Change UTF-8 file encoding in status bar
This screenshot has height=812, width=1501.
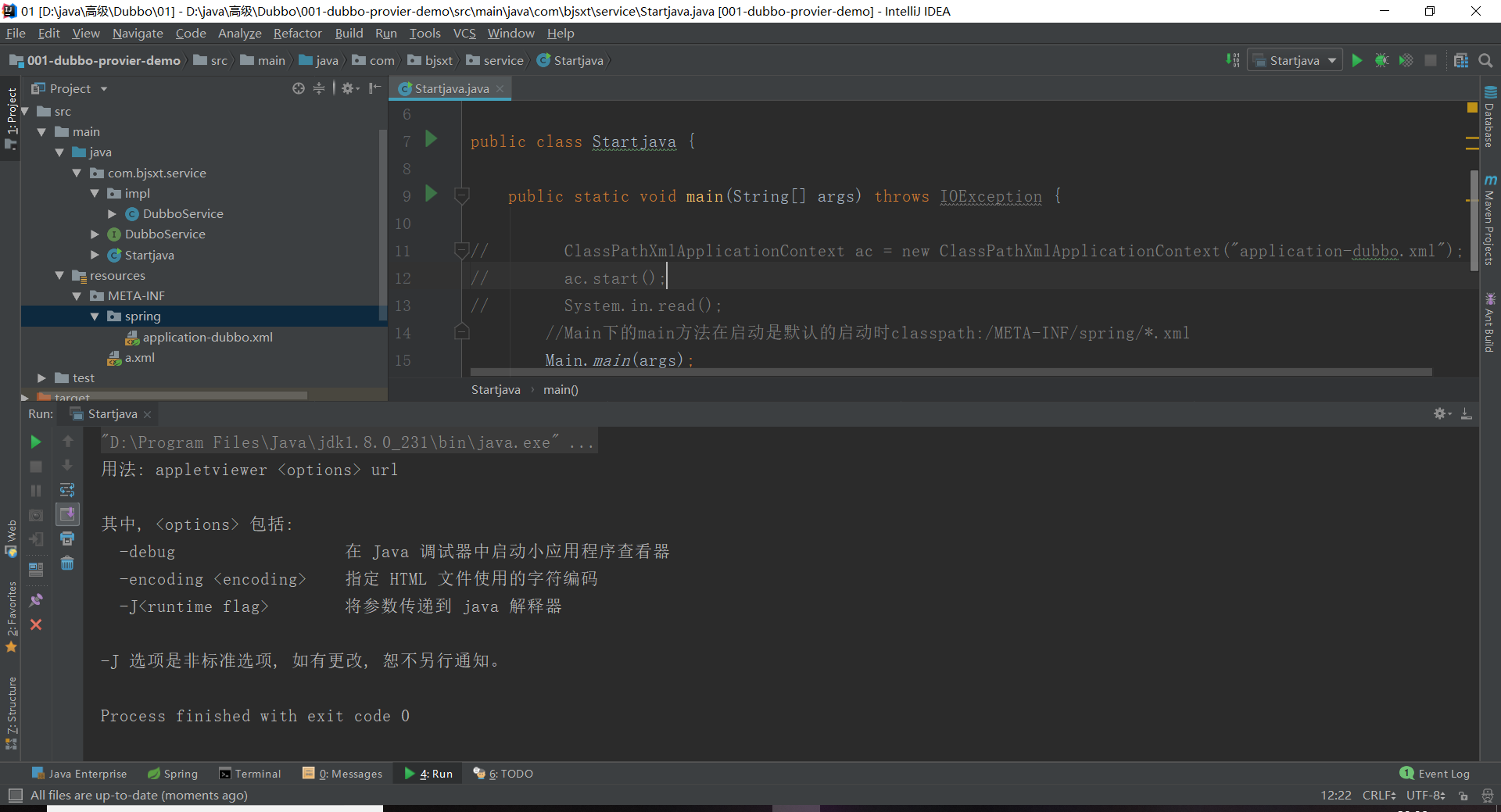[x=1426, y=796]
